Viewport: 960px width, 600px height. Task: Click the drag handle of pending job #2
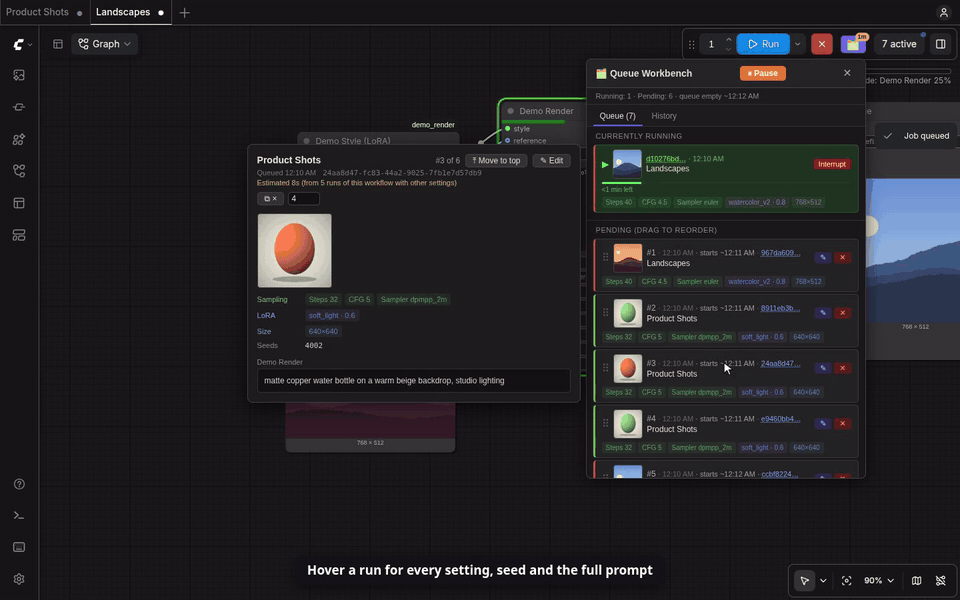(x=605, y=312)
